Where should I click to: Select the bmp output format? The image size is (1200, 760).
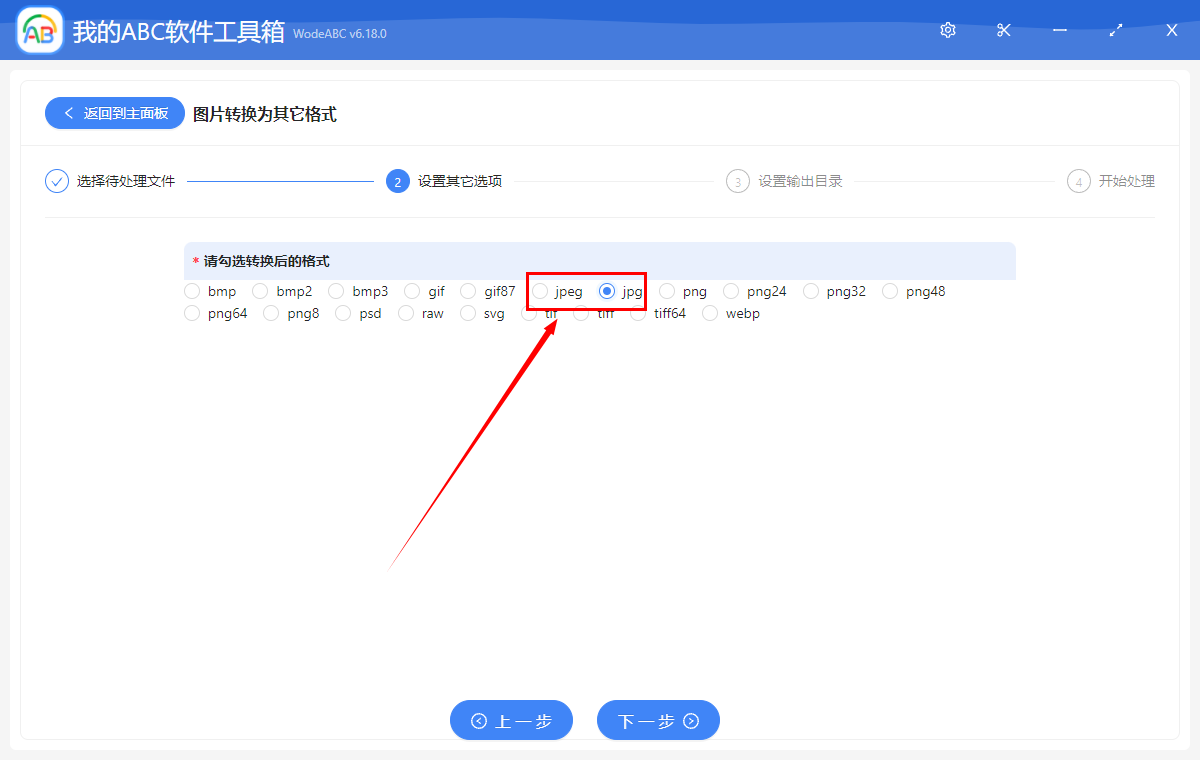[191, 291]
